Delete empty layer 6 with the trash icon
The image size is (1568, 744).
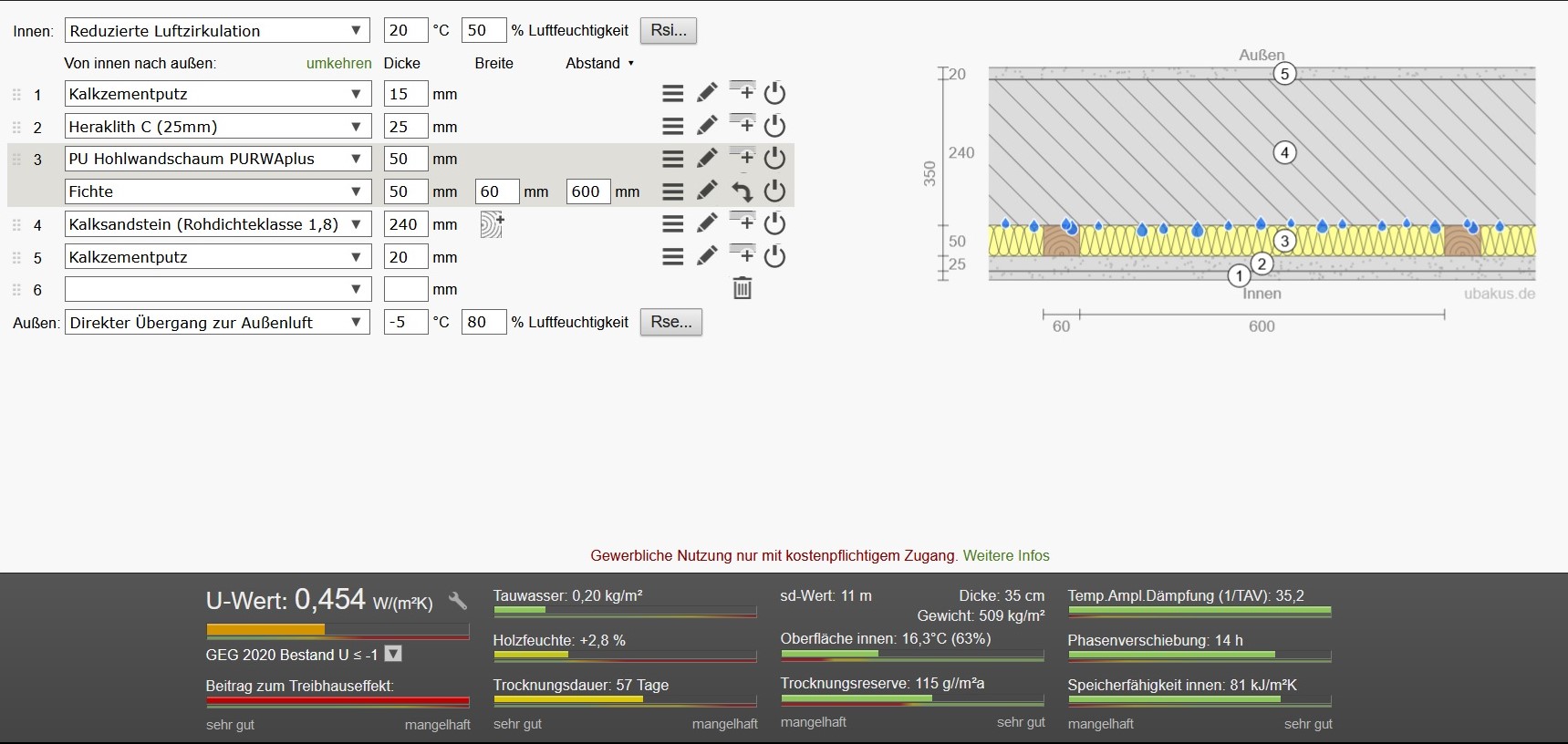click(742, 289)
